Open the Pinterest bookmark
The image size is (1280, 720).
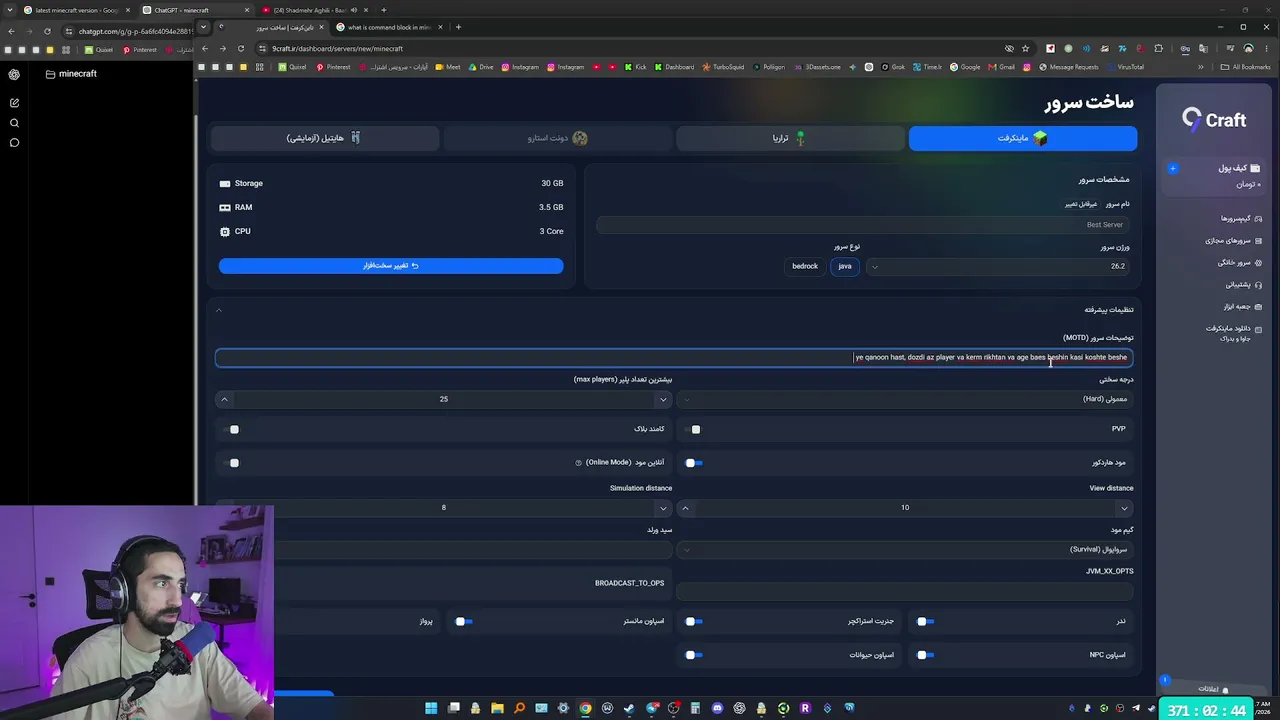[334, 67]
